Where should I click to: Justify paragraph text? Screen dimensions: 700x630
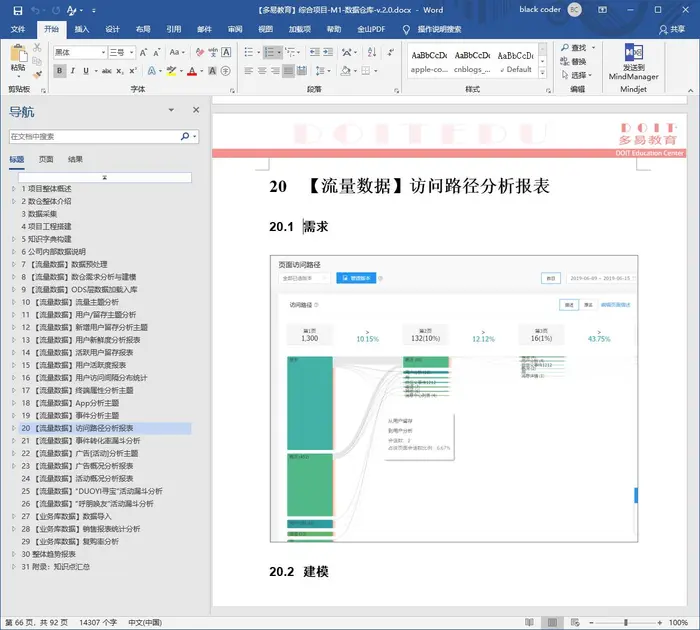(x=288, y=71)
